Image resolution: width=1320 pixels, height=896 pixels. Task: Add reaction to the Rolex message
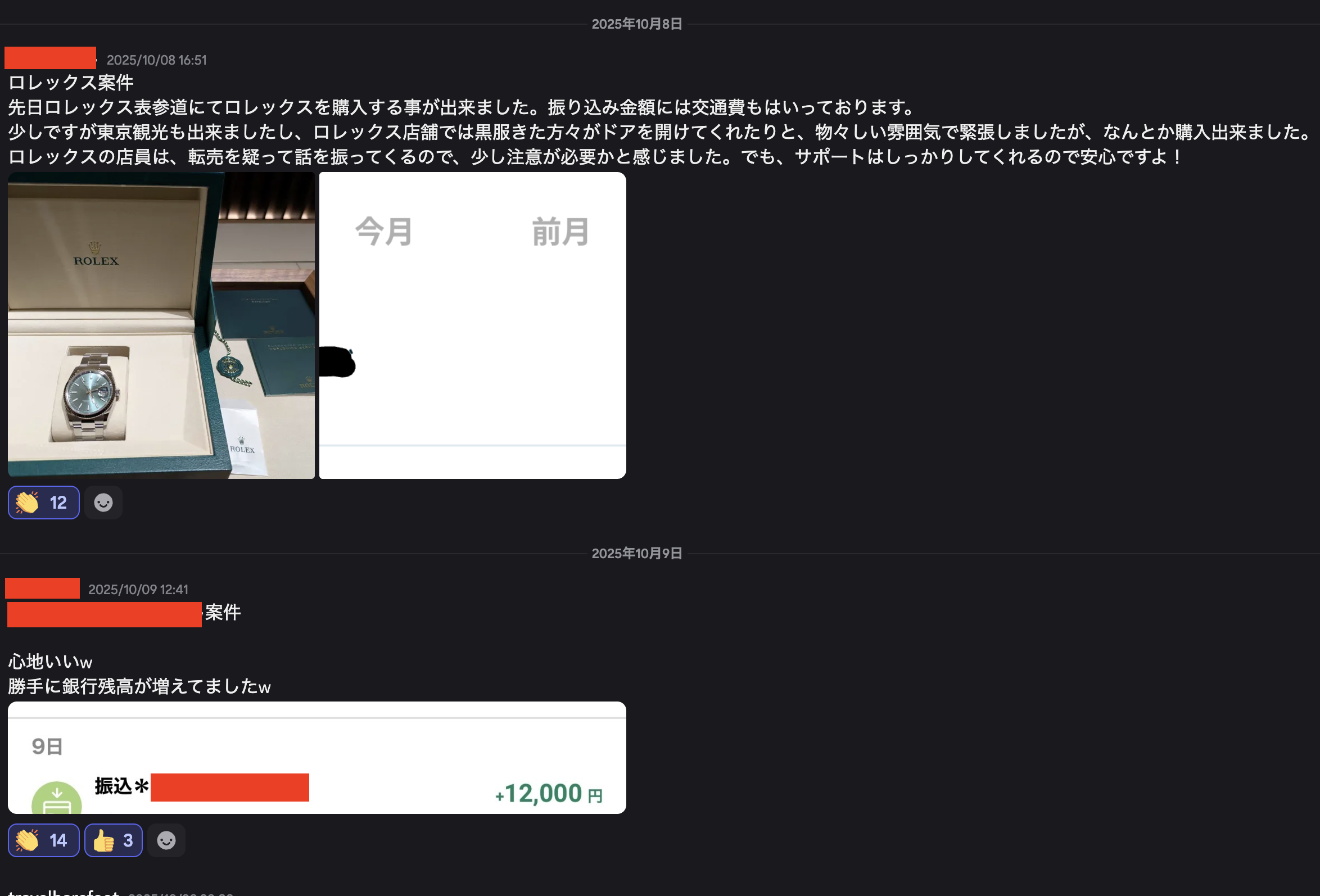103,503
